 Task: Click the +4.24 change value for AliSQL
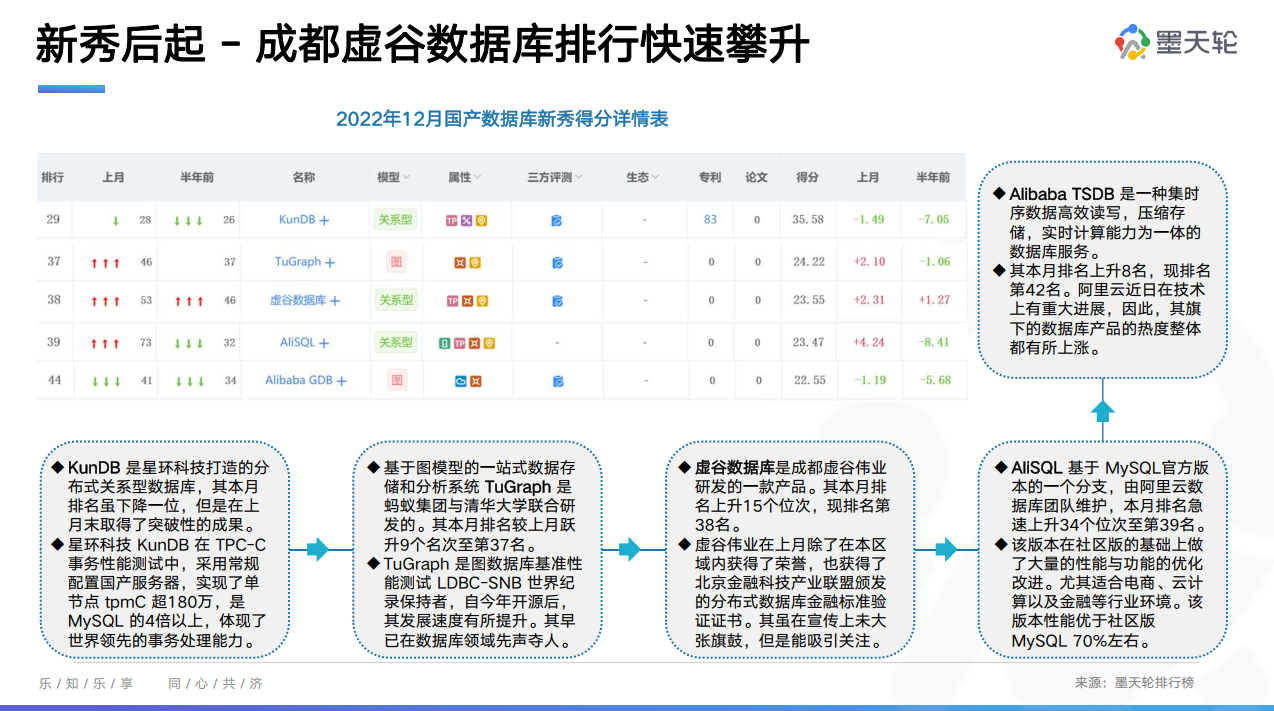[868, 342]
